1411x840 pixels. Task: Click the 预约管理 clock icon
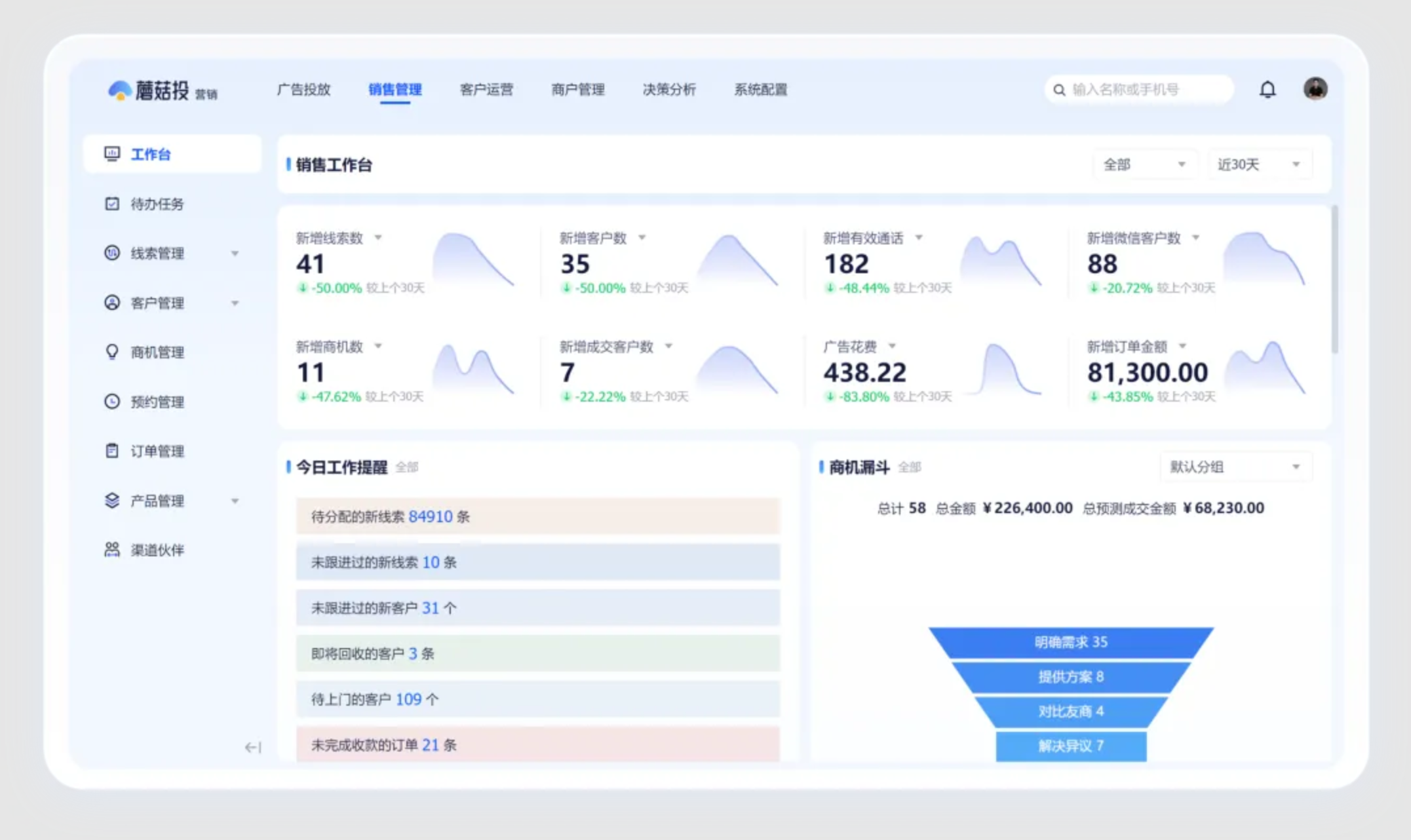pos(112,401)
